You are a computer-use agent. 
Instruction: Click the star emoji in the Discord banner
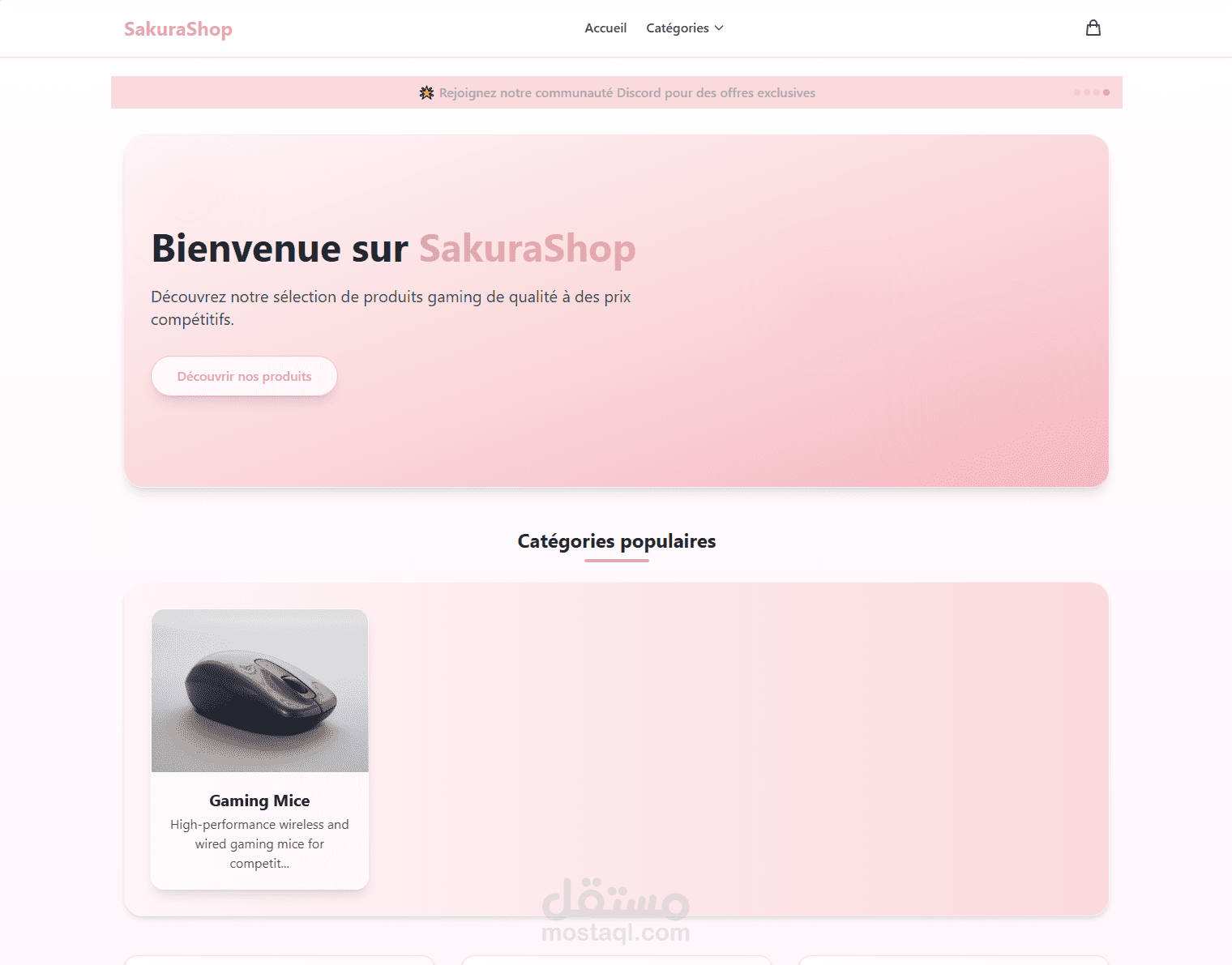[426, 93]
